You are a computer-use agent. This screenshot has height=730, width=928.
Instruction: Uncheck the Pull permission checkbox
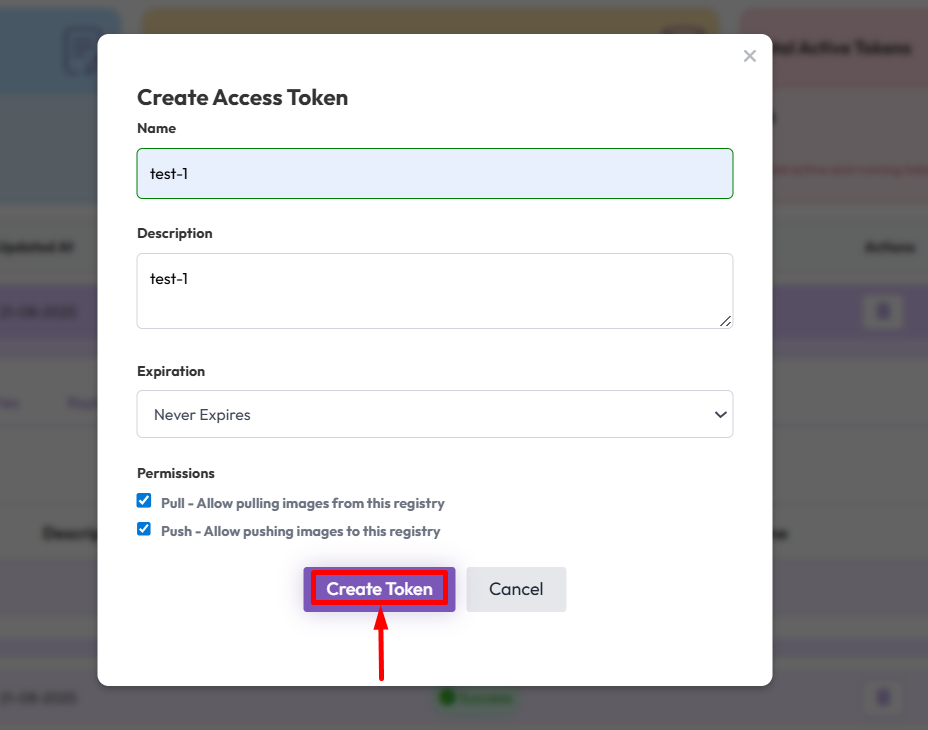click(x=144, y=501)
